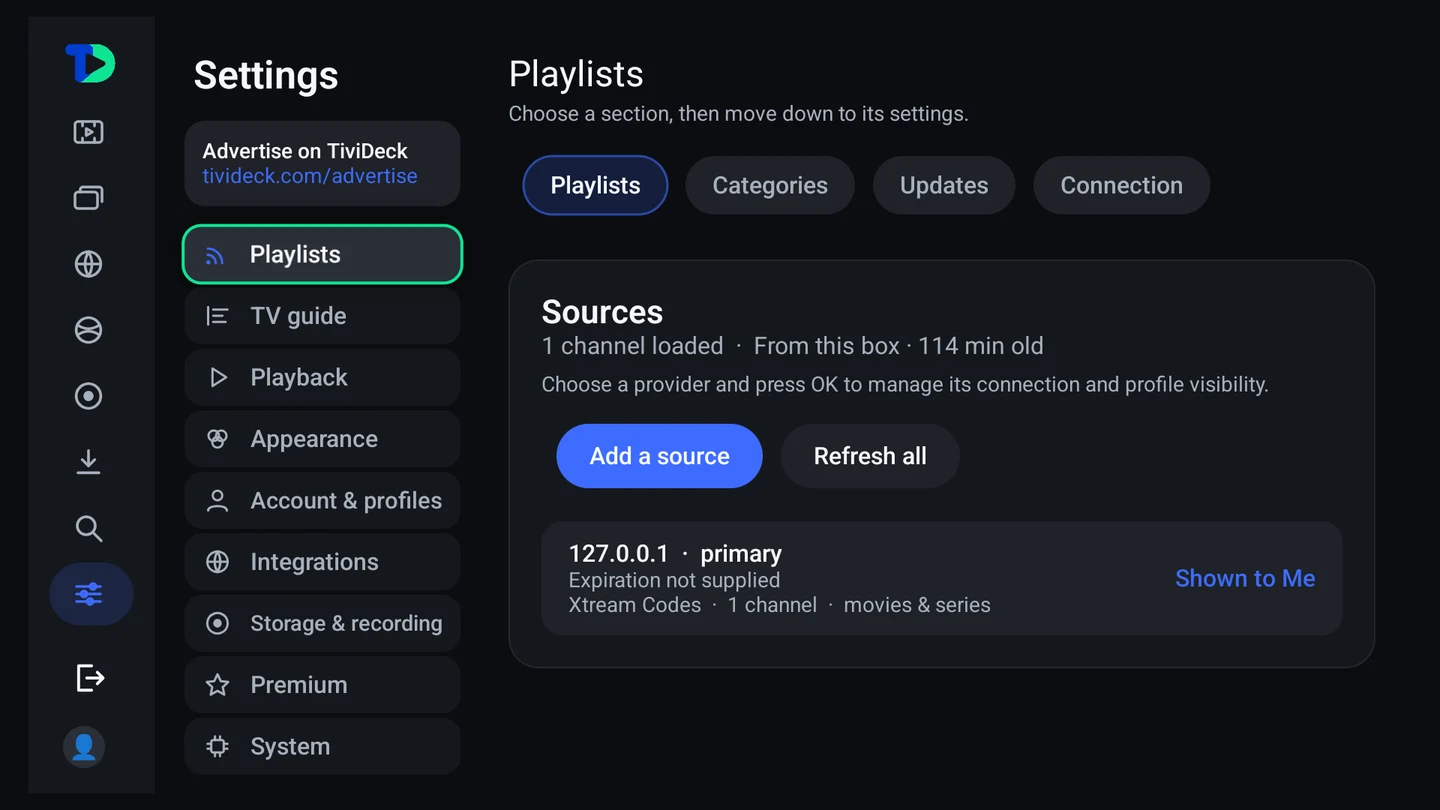Open the downloads arrow icon in sidebar
This screenshot has height=810, width=1440.
point(89,462)
